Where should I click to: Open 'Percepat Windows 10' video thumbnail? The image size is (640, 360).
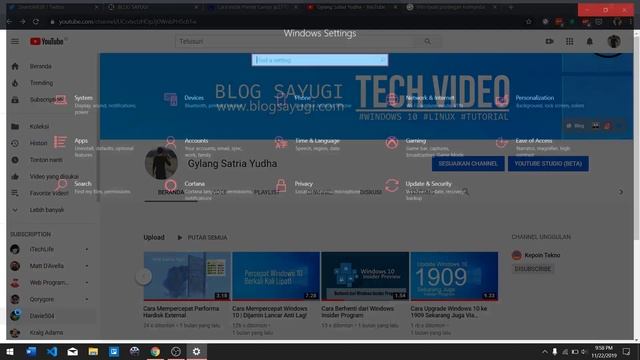(276, 276)
